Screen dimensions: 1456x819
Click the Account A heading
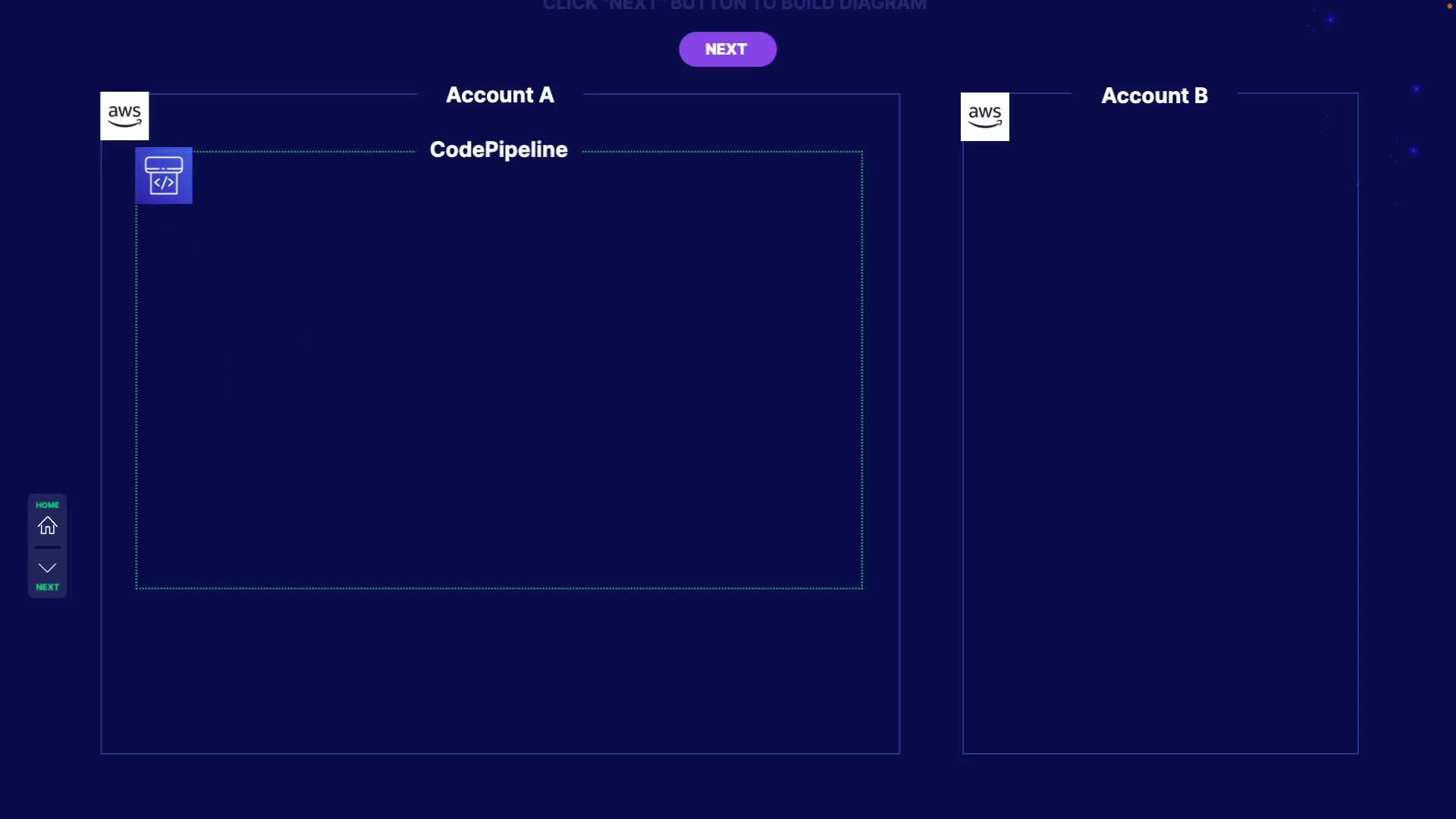point(500,96)
